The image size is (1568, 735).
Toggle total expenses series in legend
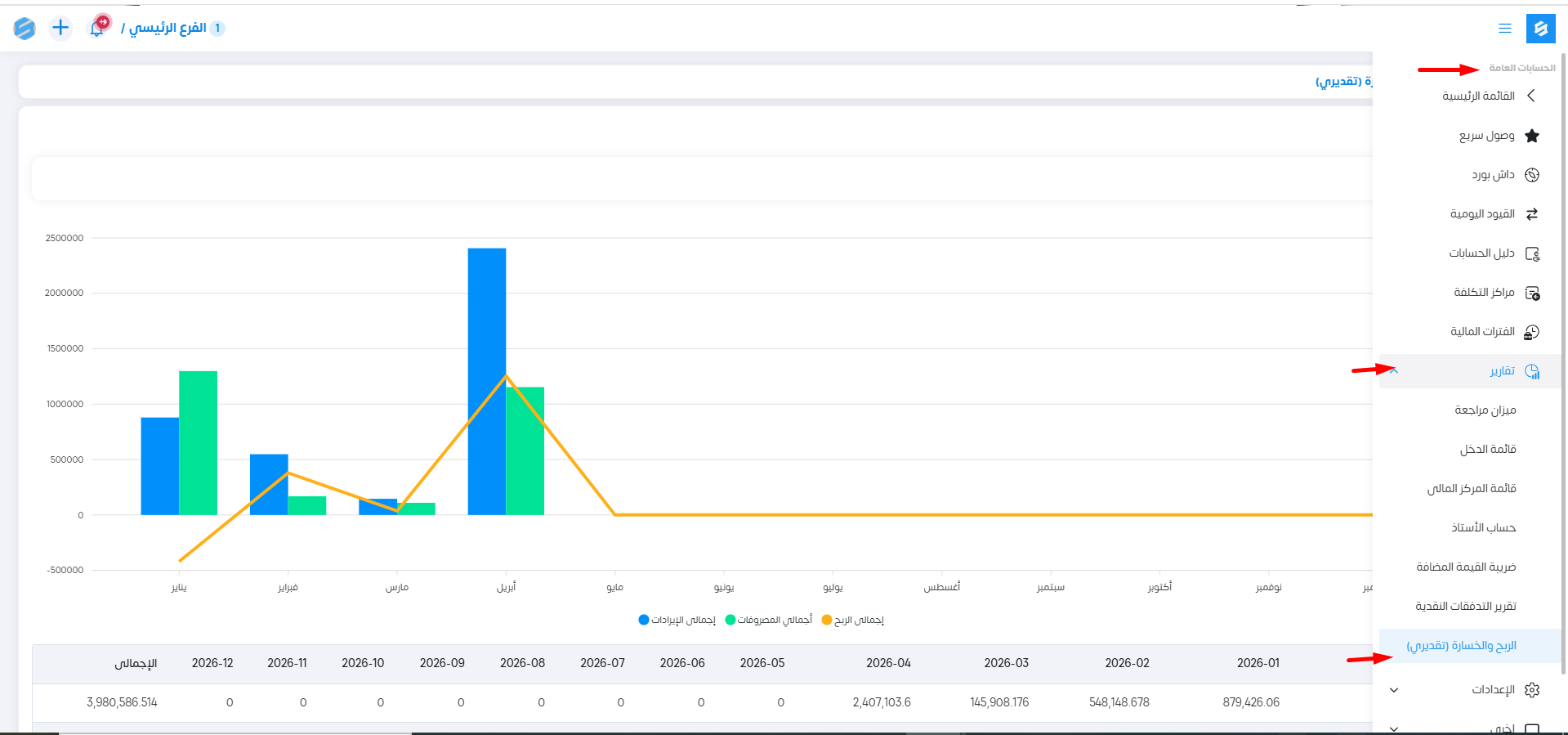(x=769, y=621)
